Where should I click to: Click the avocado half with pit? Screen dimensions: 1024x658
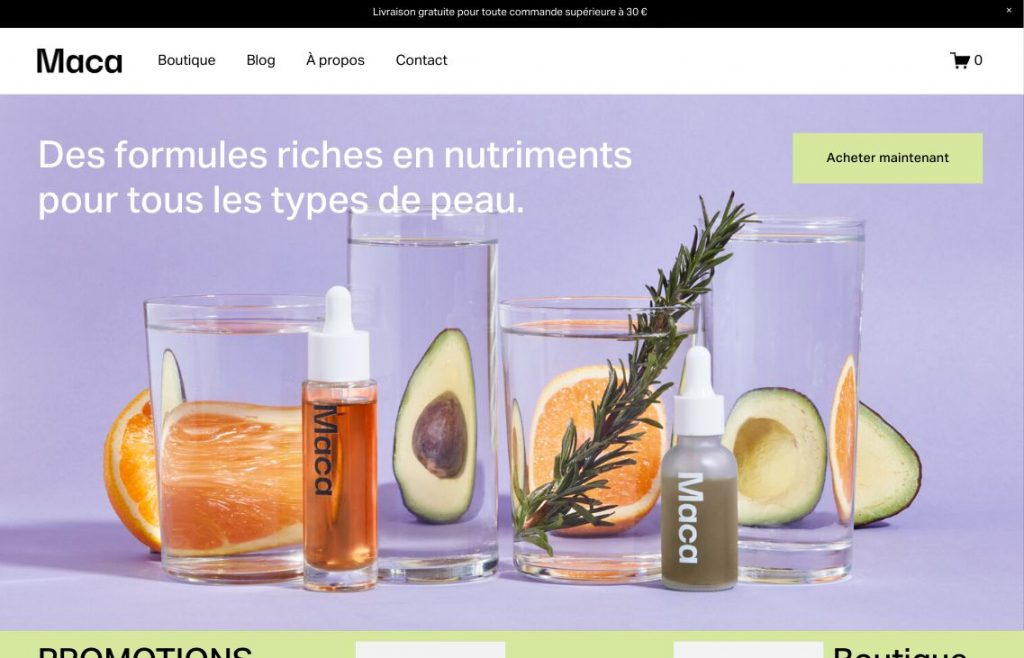point(436,426)
